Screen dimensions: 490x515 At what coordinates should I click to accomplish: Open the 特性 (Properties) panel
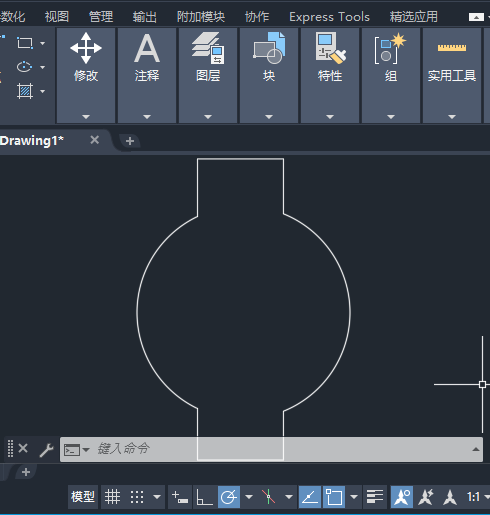point(330,75)
